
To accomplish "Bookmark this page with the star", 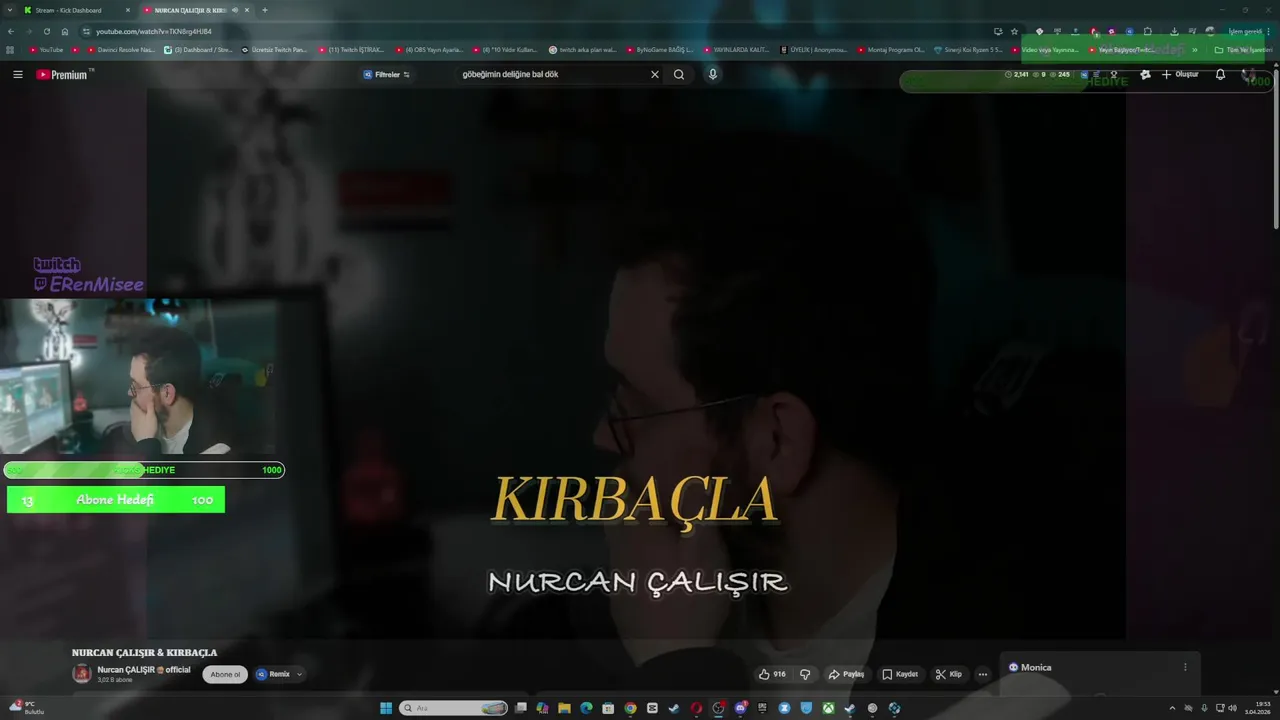I will (x=1014, y=31).
